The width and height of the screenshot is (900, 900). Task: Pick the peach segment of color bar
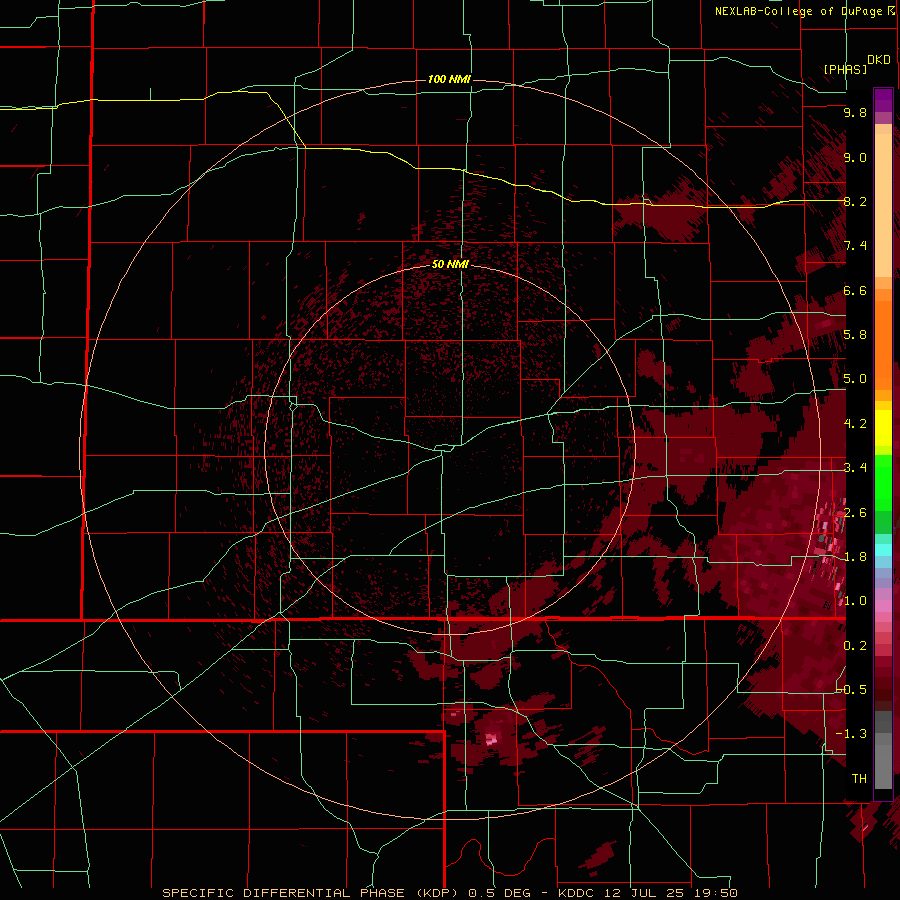click(883, 201)
